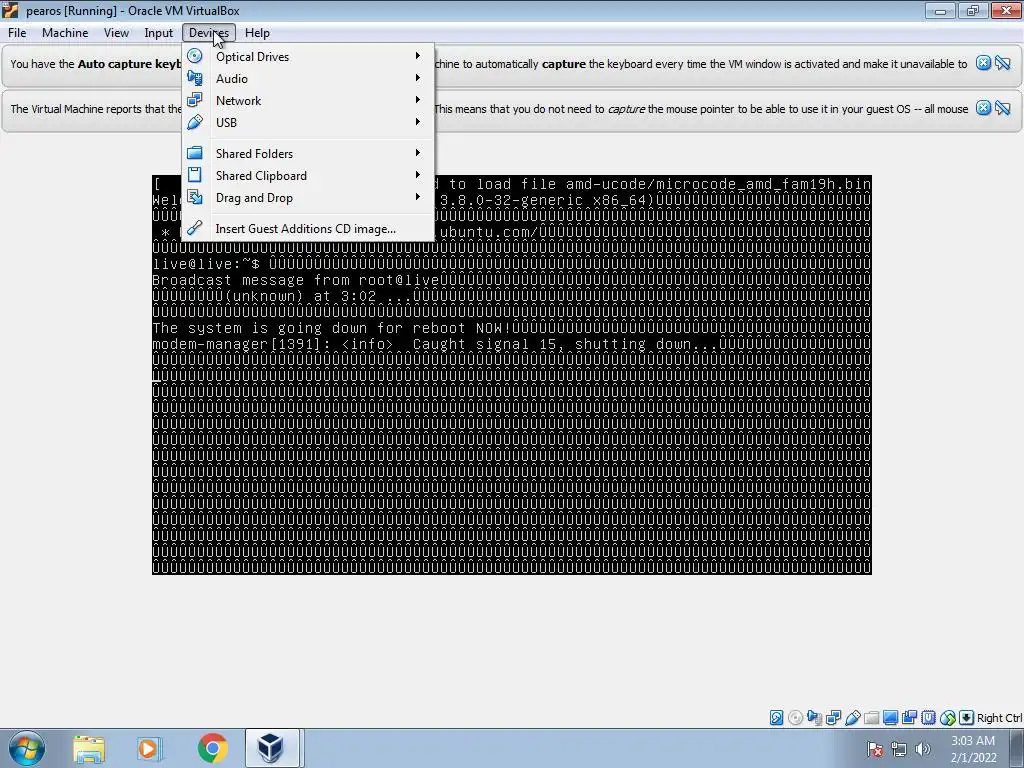This screenshot has width=1024, height=768.
Task: Dismiss the mouse pointer integration notification
Action: pos(983,108)
